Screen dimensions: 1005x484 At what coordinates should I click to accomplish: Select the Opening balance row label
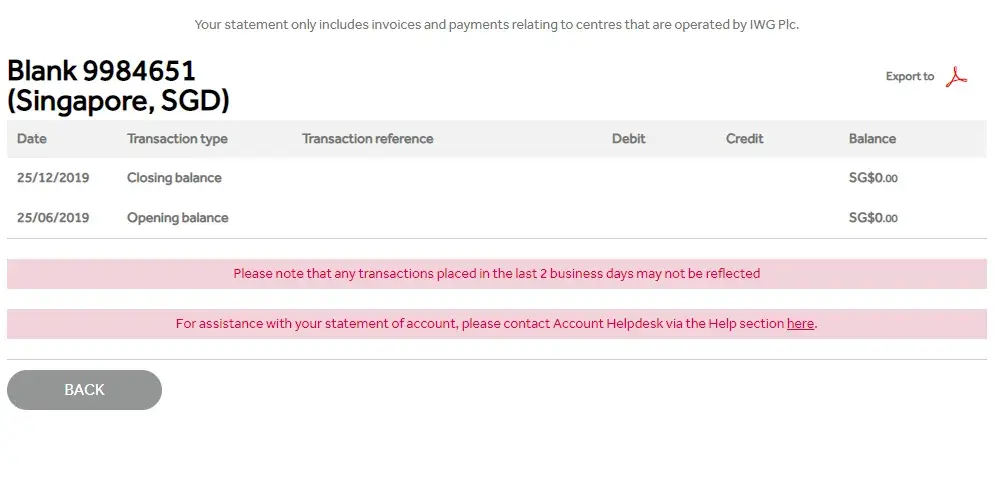(177, 218)
